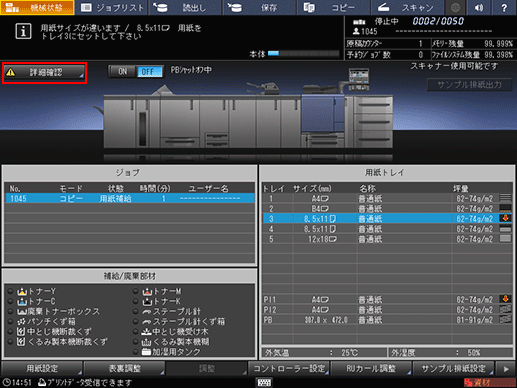Click the 表裏調整 button
Viewport: 517px width, 388px height.
point(124,368)
